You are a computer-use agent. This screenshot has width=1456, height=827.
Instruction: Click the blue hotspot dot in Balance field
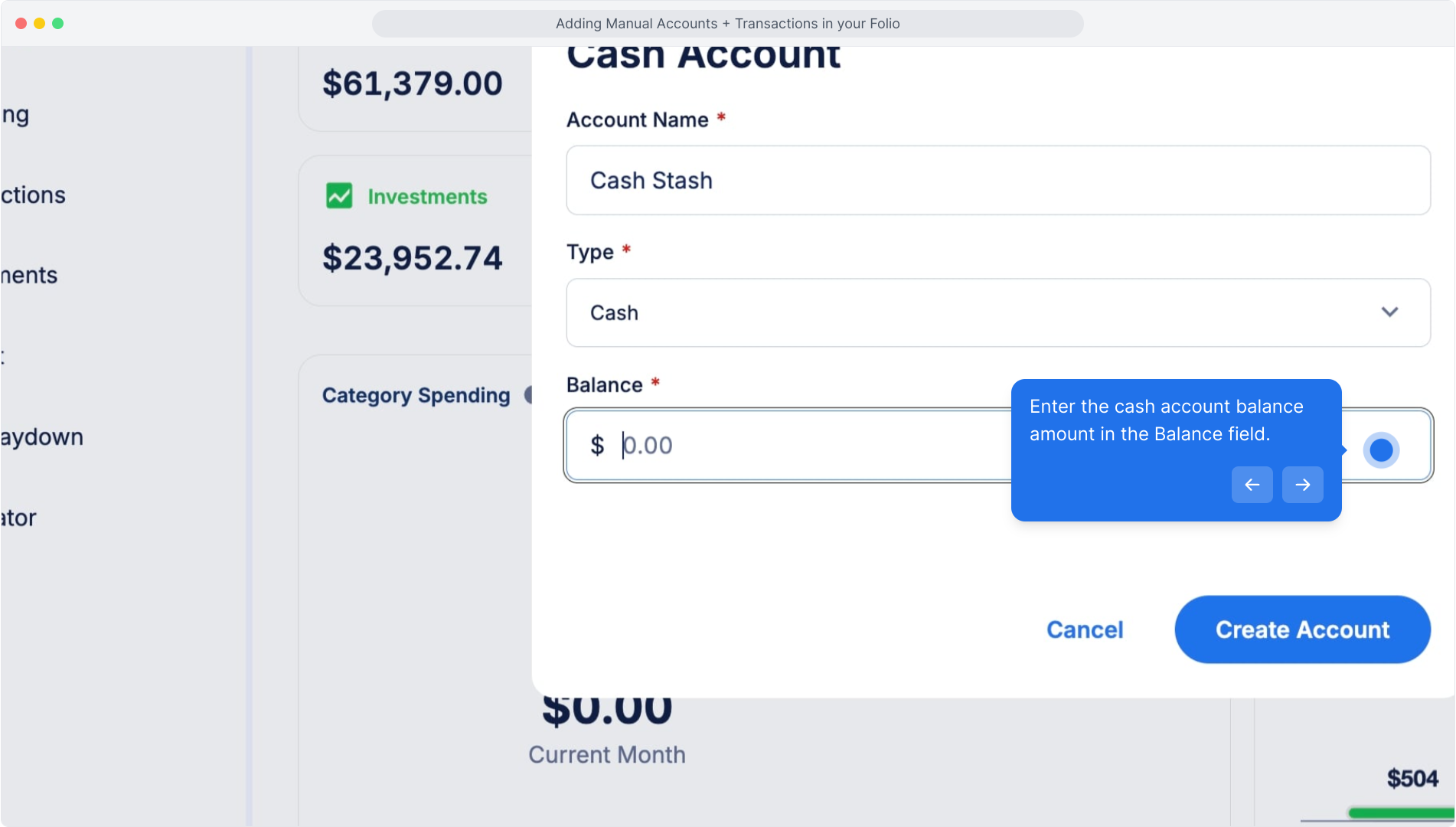(1381, 449)
